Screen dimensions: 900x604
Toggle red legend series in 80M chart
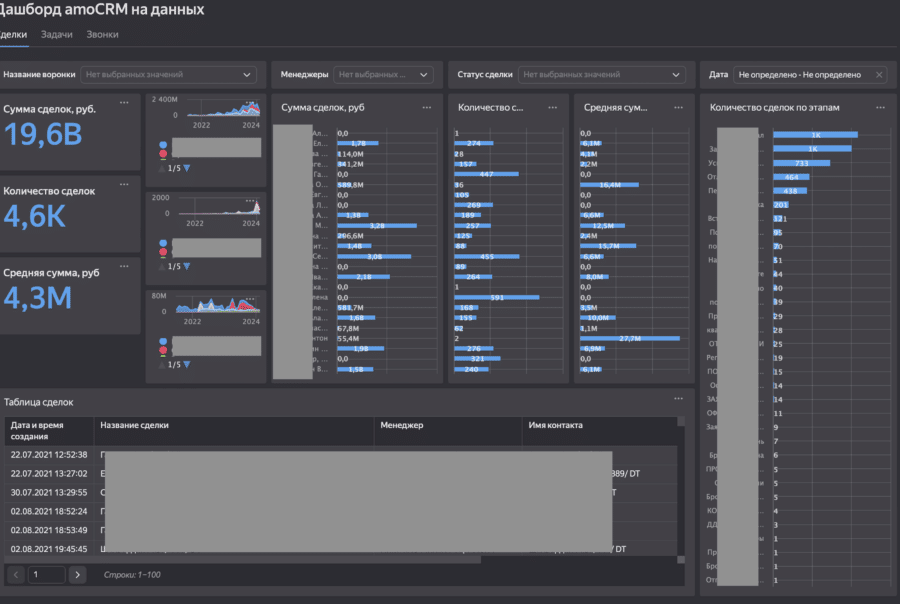tap(163, 350)
